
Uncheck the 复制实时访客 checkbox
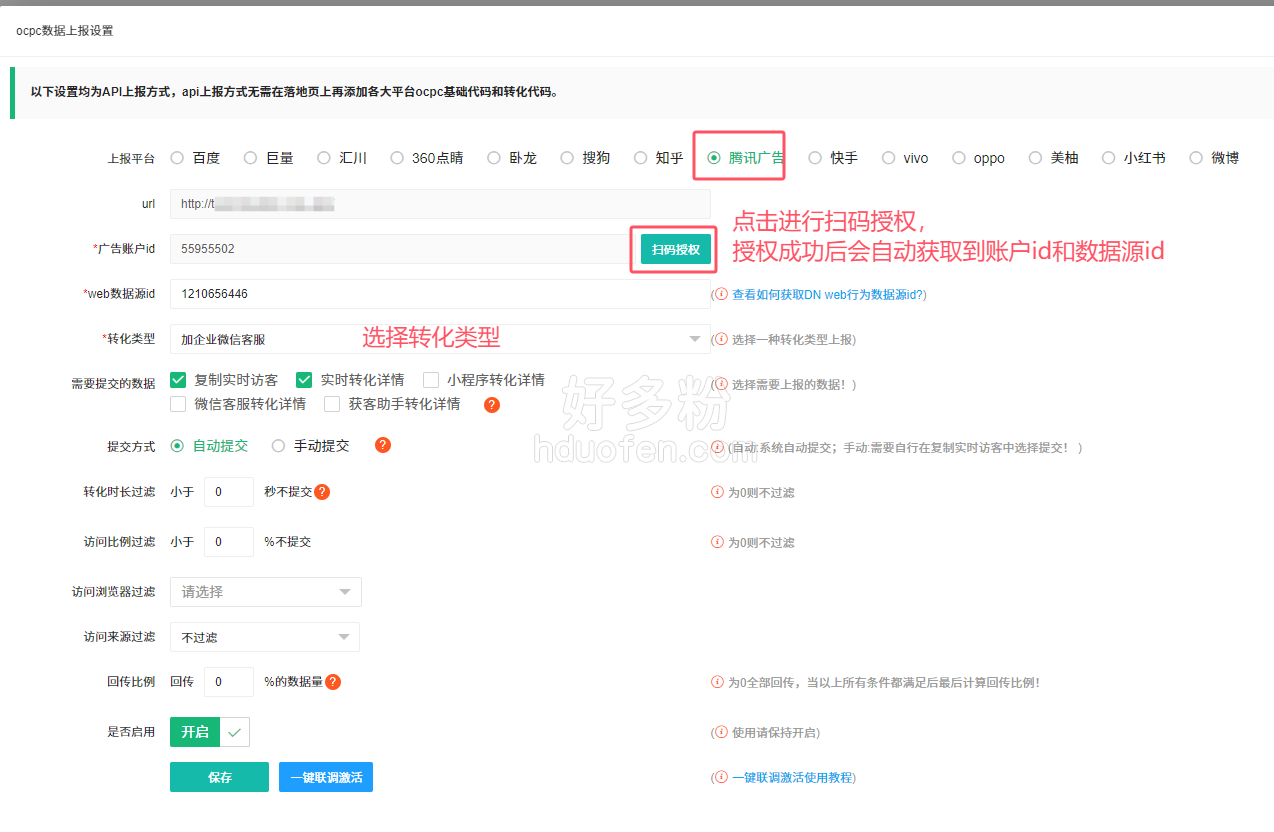[x=179, y=380]
